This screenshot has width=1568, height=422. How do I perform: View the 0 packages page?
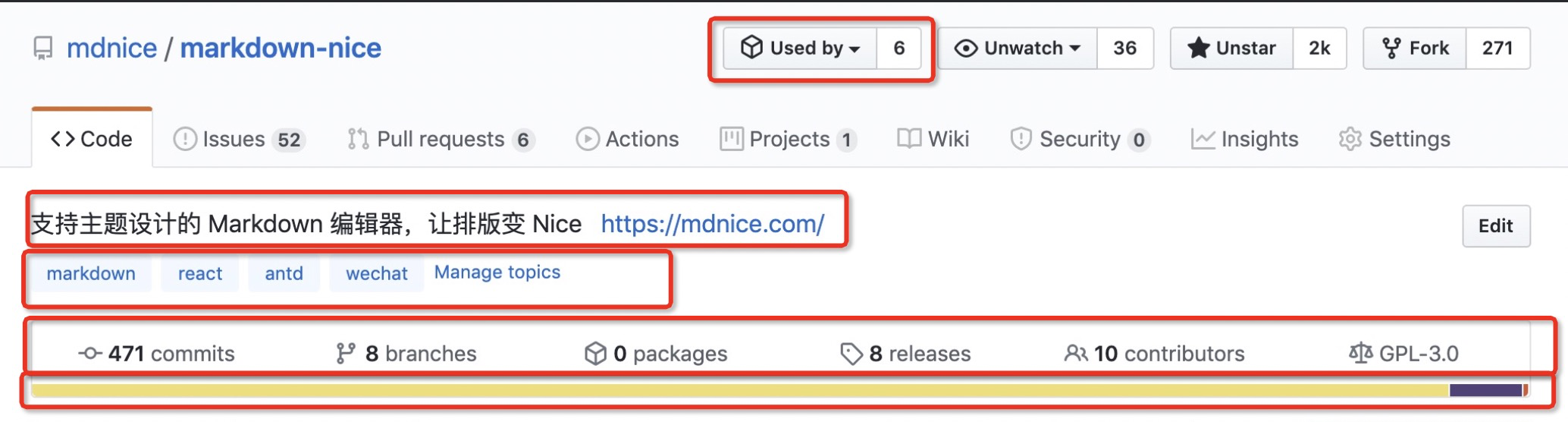click(x=656, y=354)
